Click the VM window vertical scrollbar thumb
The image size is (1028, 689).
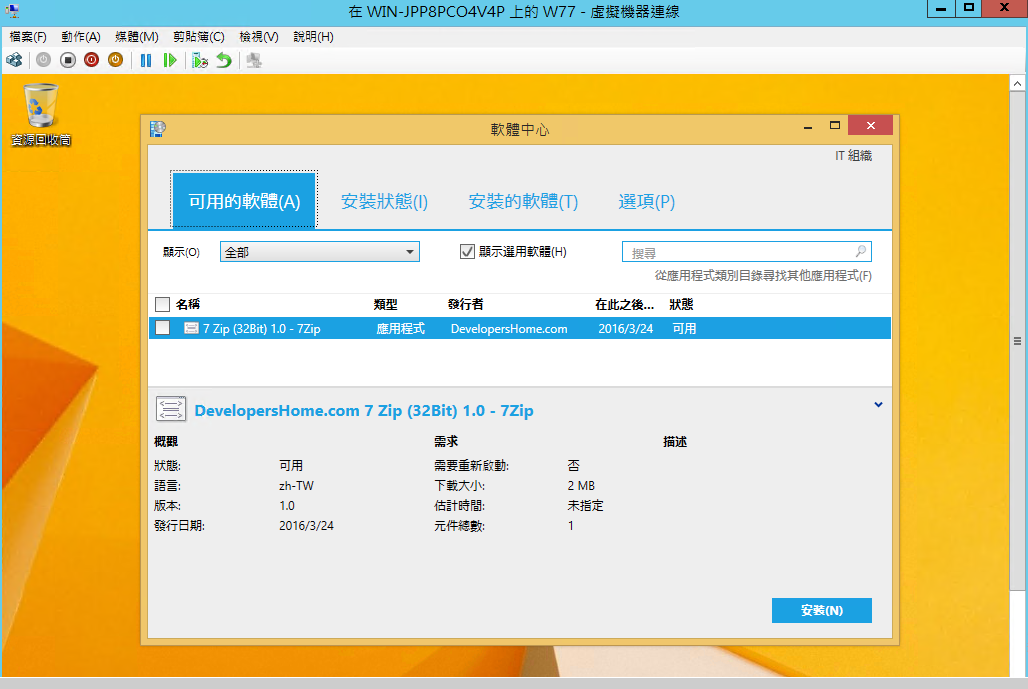(1017, 341)
